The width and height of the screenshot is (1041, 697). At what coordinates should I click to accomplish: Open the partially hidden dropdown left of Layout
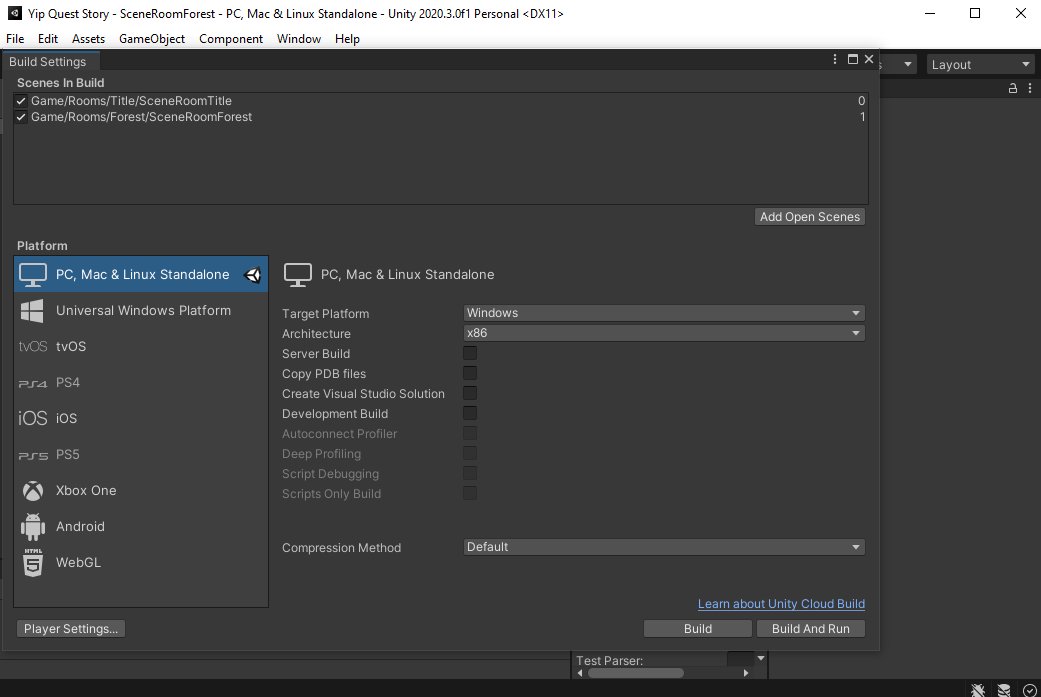click(x=898, y=64)
